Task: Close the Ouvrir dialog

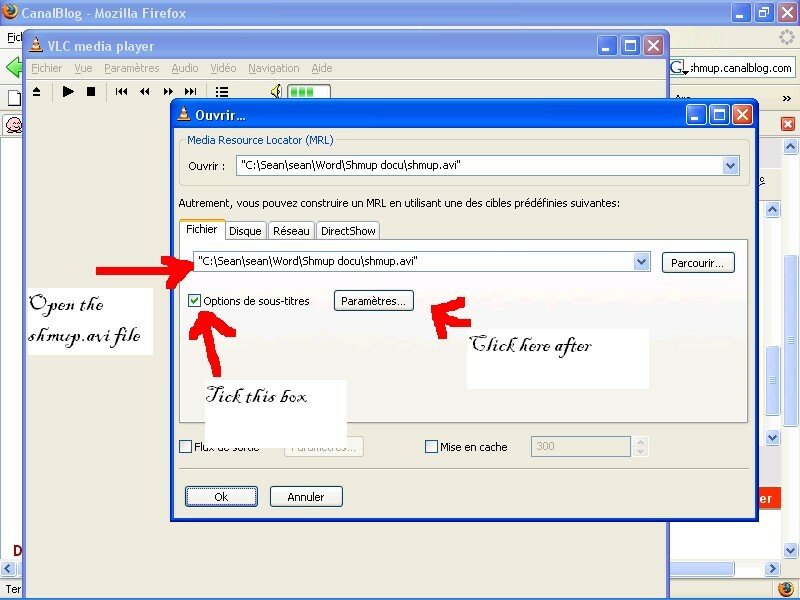Action: (742, 115)
